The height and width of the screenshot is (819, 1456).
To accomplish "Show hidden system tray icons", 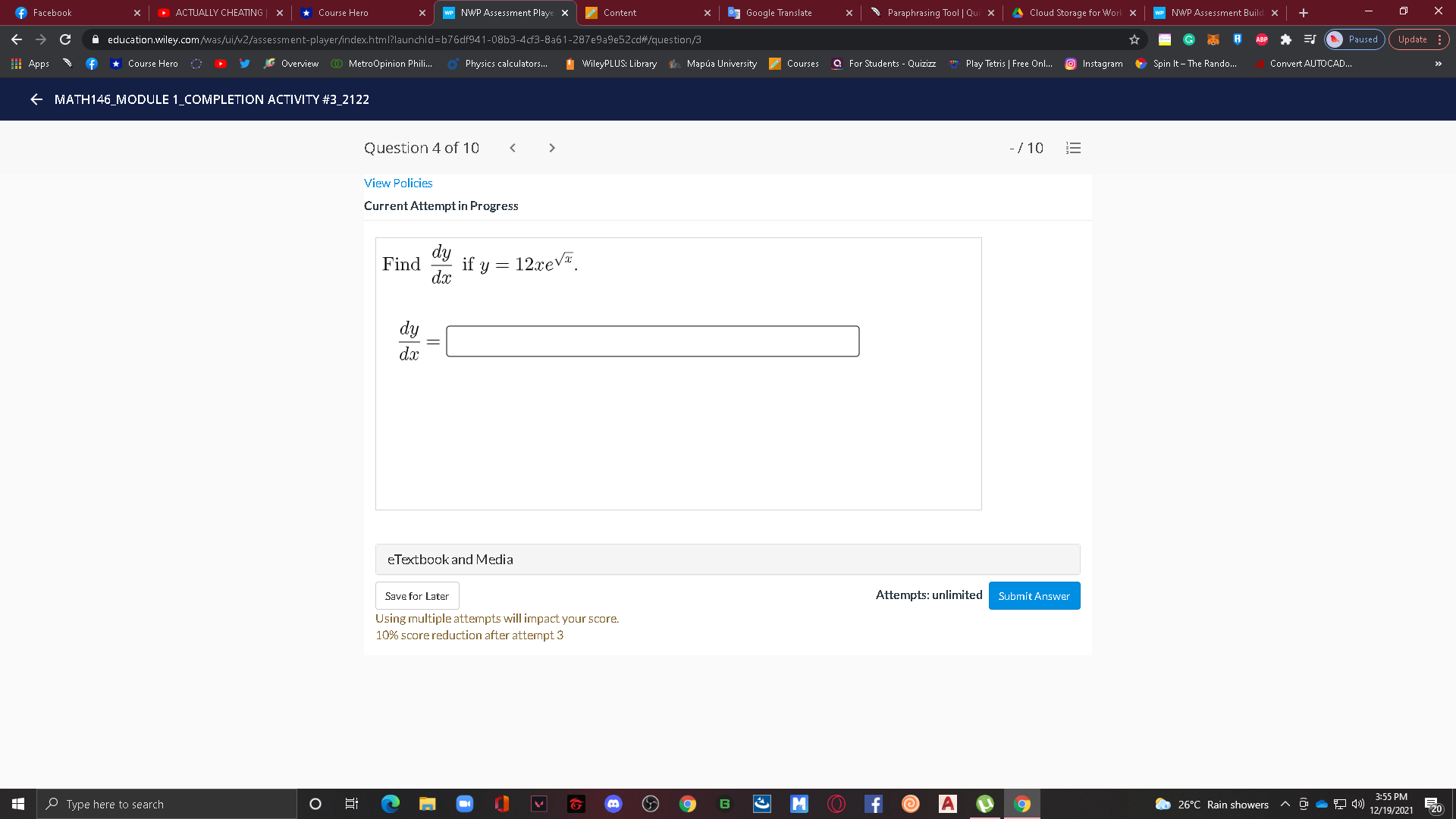I will (1285, 804).
